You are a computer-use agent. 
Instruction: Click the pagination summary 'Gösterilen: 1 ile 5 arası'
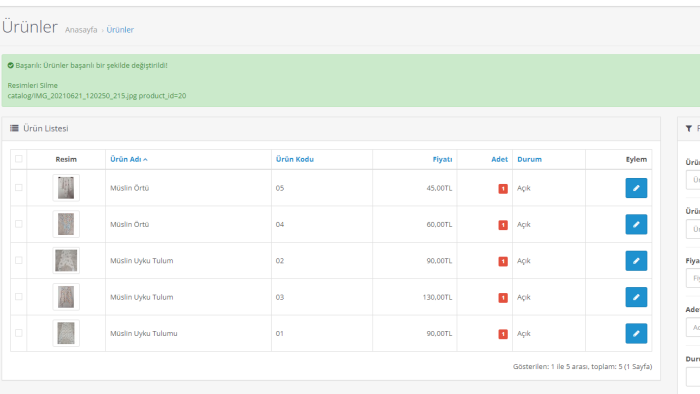583,367
